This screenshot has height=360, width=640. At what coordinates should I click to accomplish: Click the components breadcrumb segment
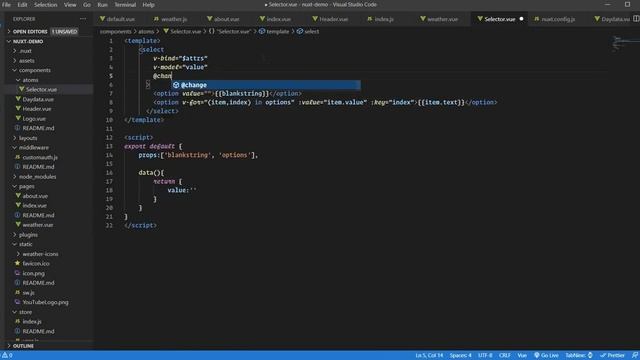[116, 31]
